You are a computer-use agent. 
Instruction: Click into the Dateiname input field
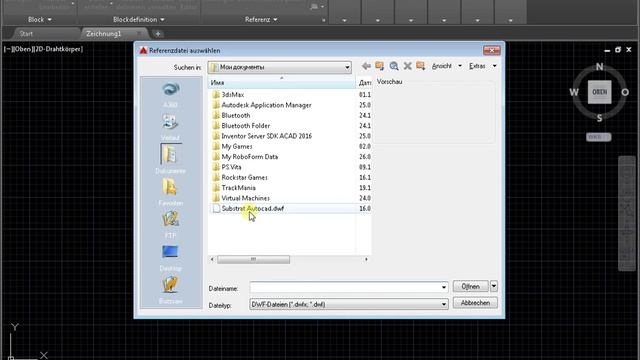click(345, 287)
